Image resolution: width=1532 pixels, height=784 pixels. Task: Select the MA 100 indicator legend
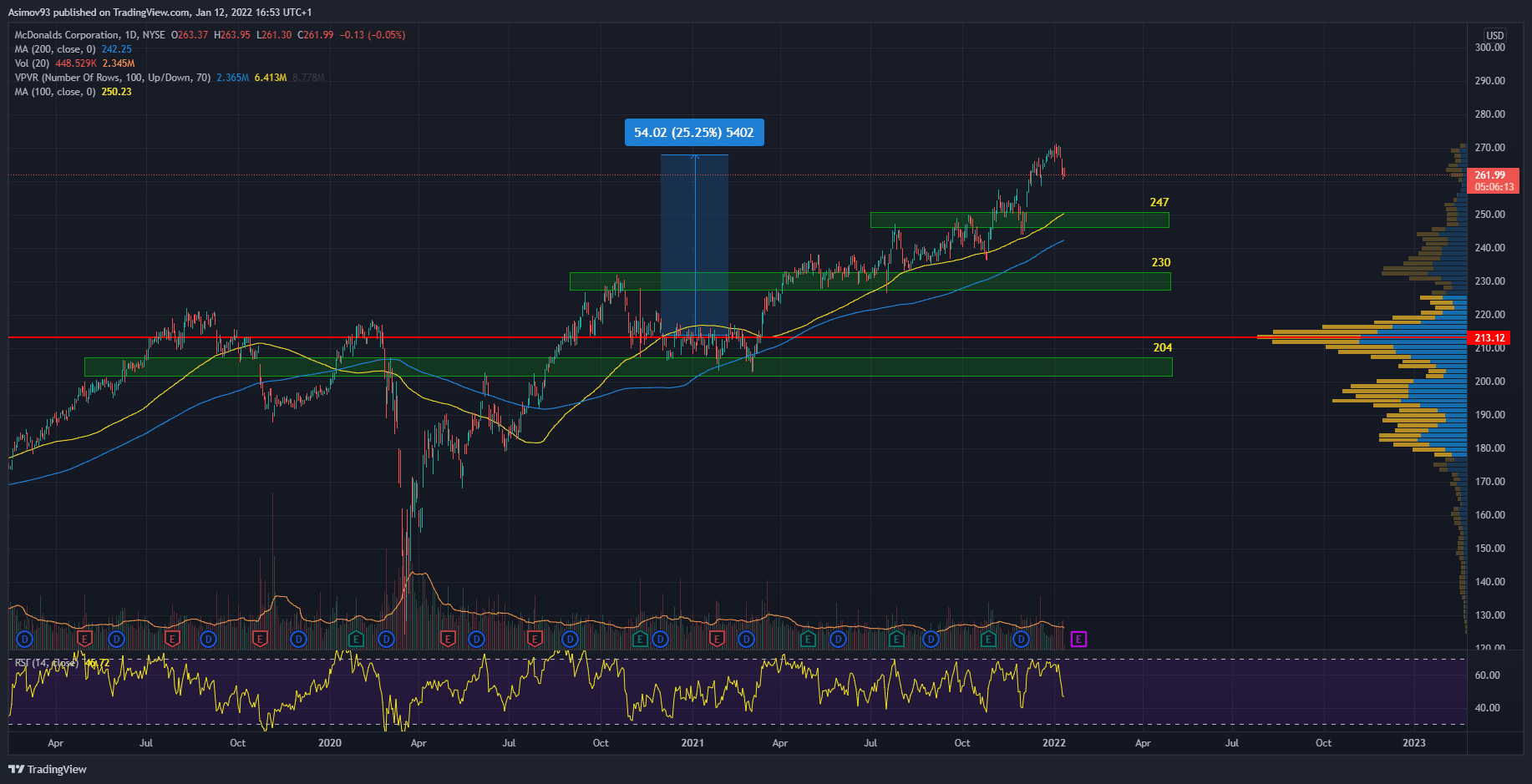click(x=55, y=92)
